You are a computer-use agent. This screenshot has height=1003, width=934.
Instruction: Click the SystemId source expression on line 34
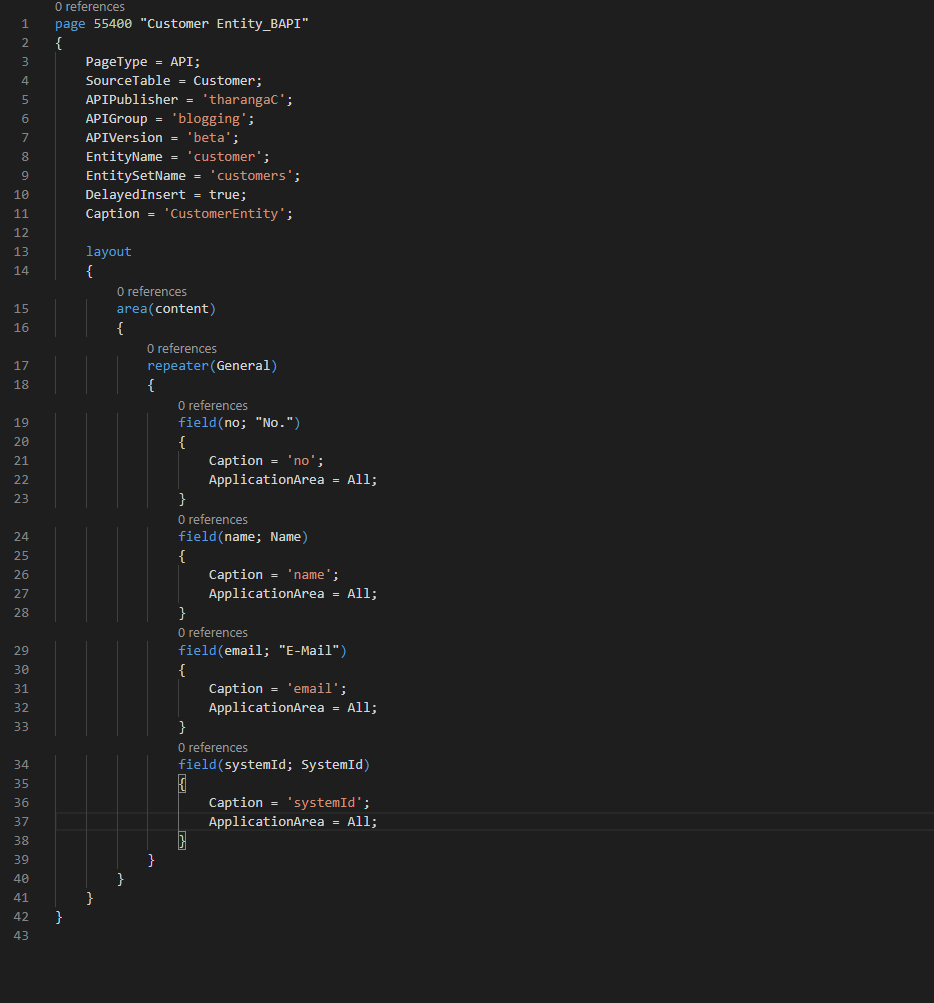332,764
